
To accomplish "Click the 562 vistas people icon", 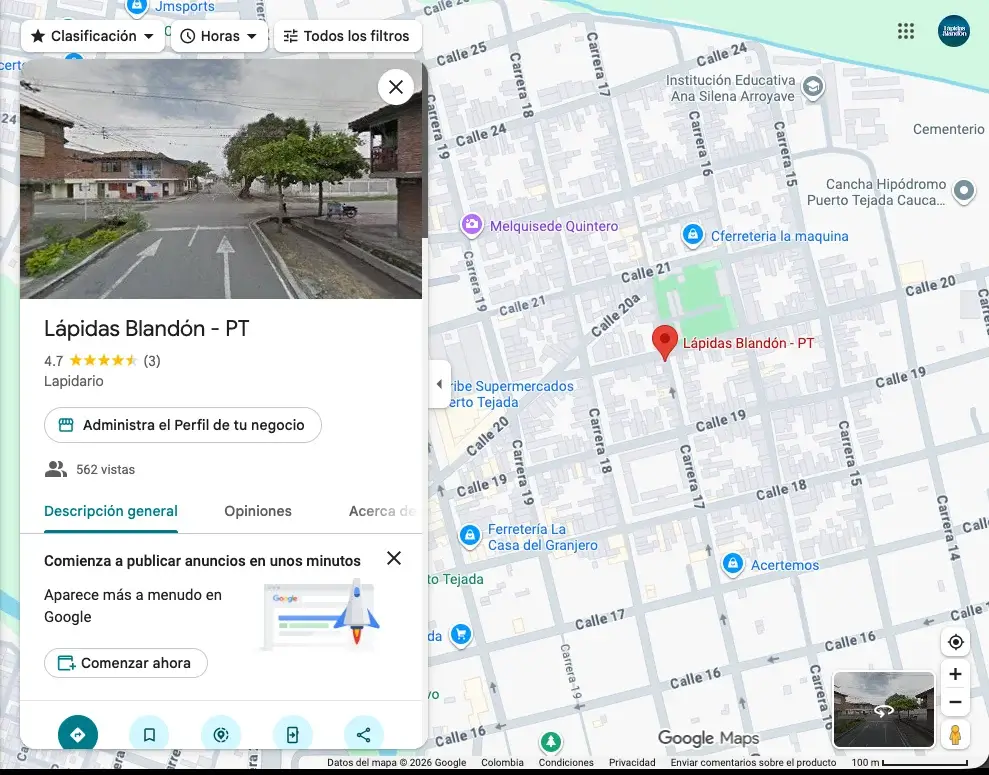I will tap(56, 469).
